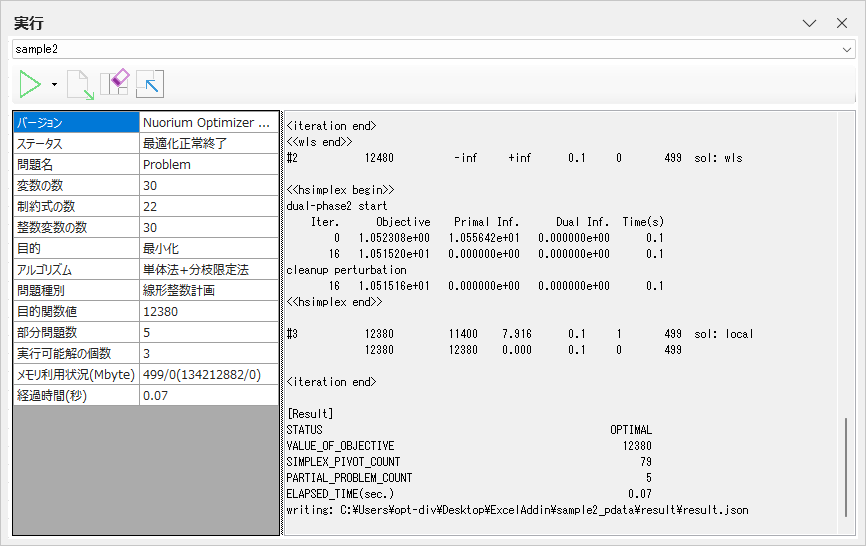Select the 目的 row label

click(x=76, y=248)
